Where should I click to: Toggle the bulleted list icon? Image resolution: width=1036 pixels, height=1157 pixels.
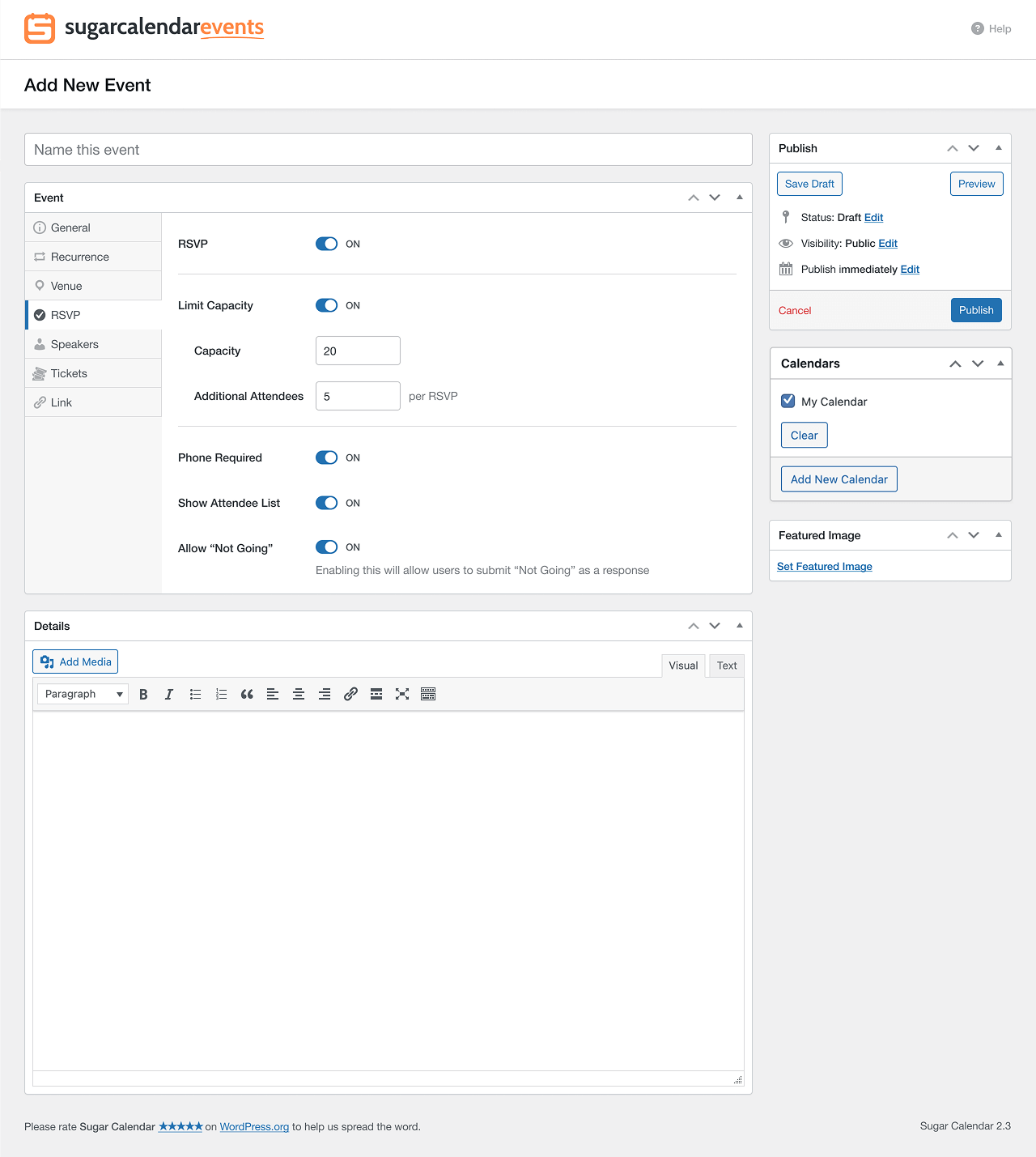coord(195,694)
